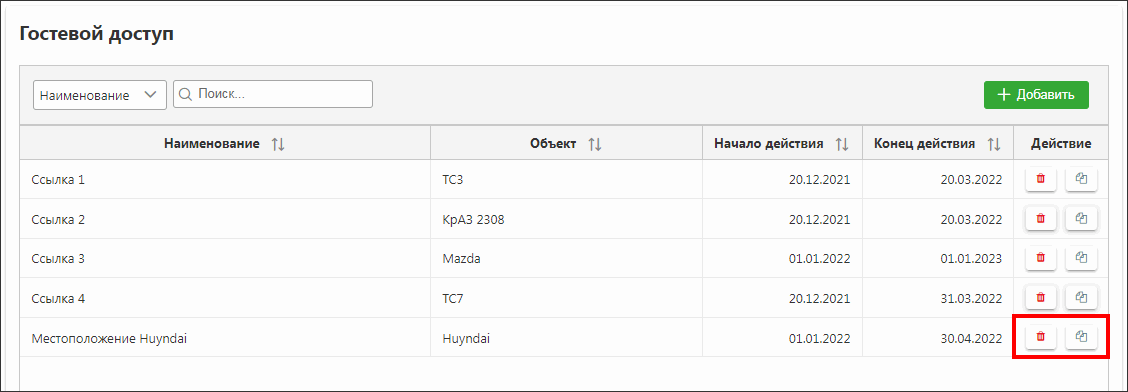Copy the Ссылка 1 link
1128x392 pixels.
tap(1081, 179)
